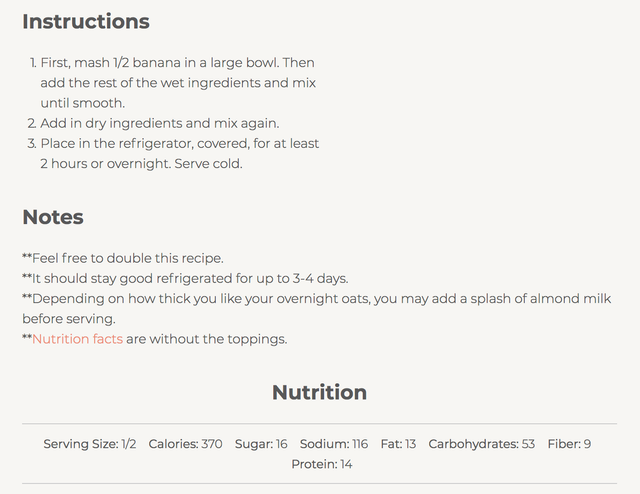The height and width of the screenshot is (494, 640).
Task: Click the Notes heading
Action: tap(53, 217)
